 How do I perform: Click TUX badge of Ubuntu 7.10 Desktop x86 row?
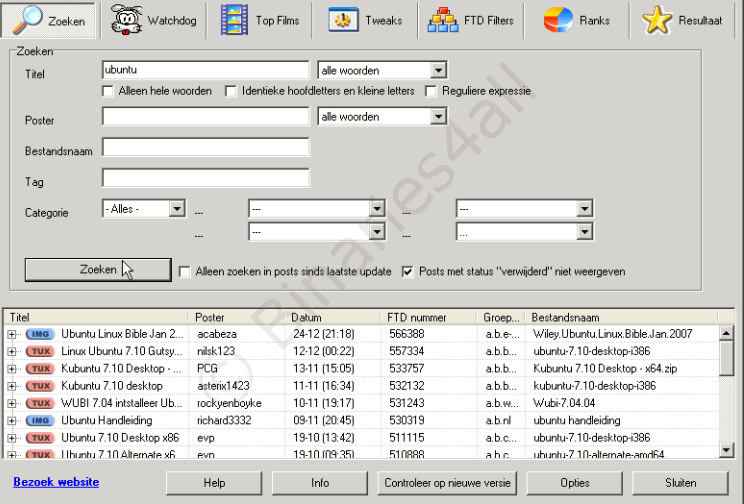(x=40, y=438)
